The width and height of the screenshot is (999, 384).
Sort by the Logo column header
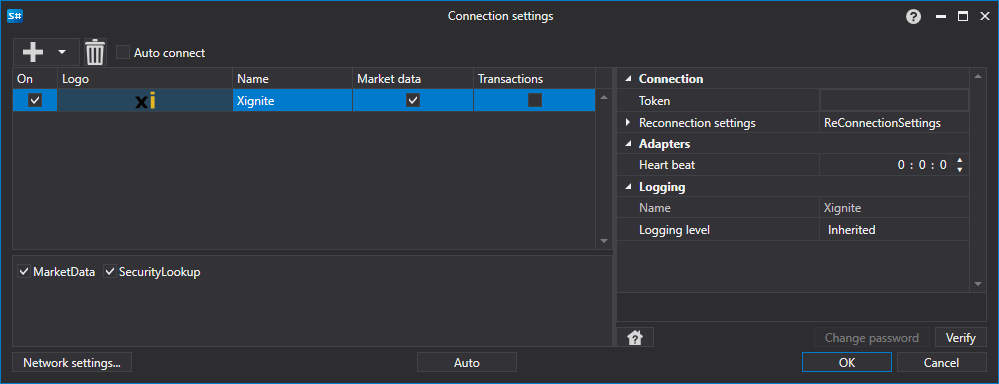(145, 79)
